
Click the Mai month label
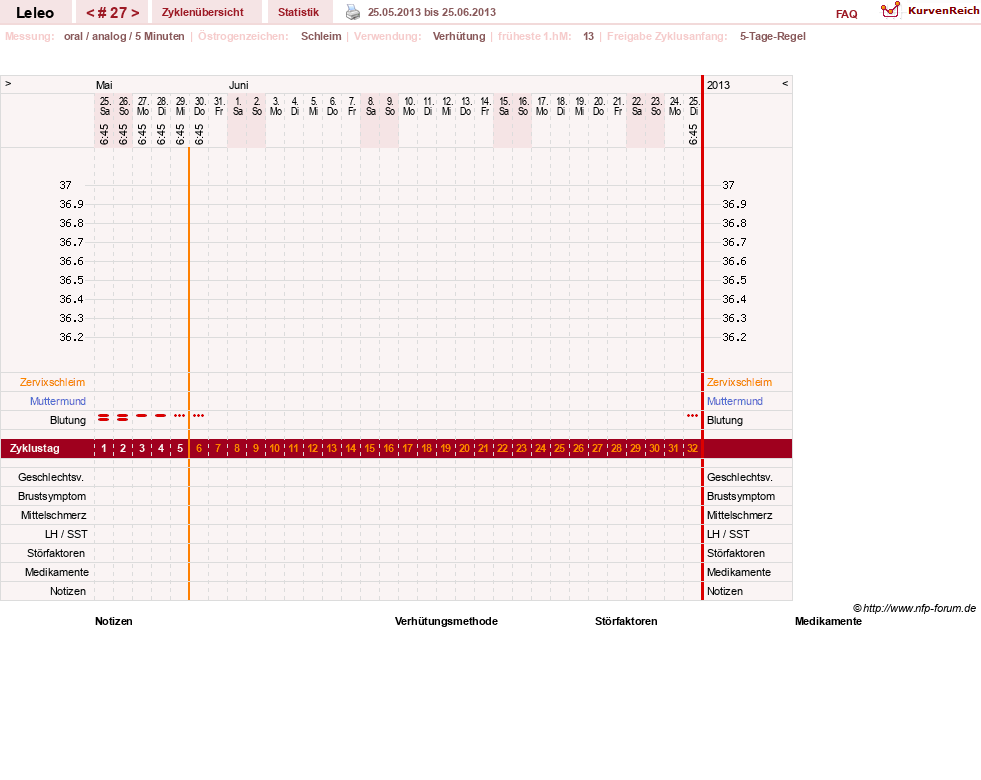[104, 85]
